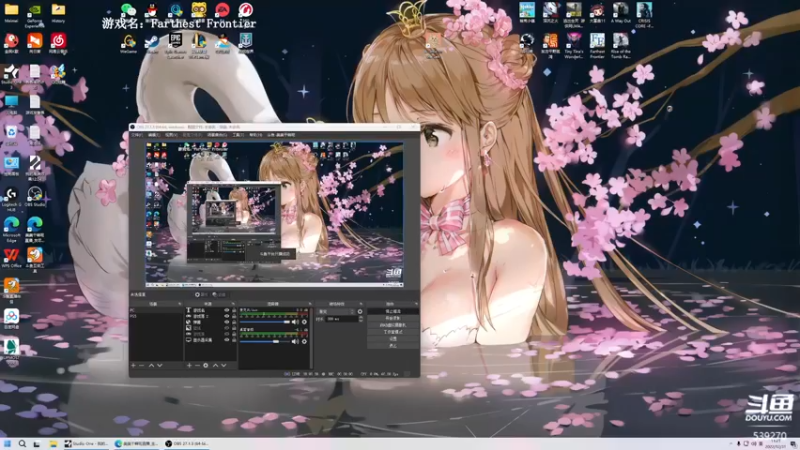Add a new source with the Sources plus icon
Image resolution: width=800 pixels, height=450 pixels.
click(x=189, y=365)
